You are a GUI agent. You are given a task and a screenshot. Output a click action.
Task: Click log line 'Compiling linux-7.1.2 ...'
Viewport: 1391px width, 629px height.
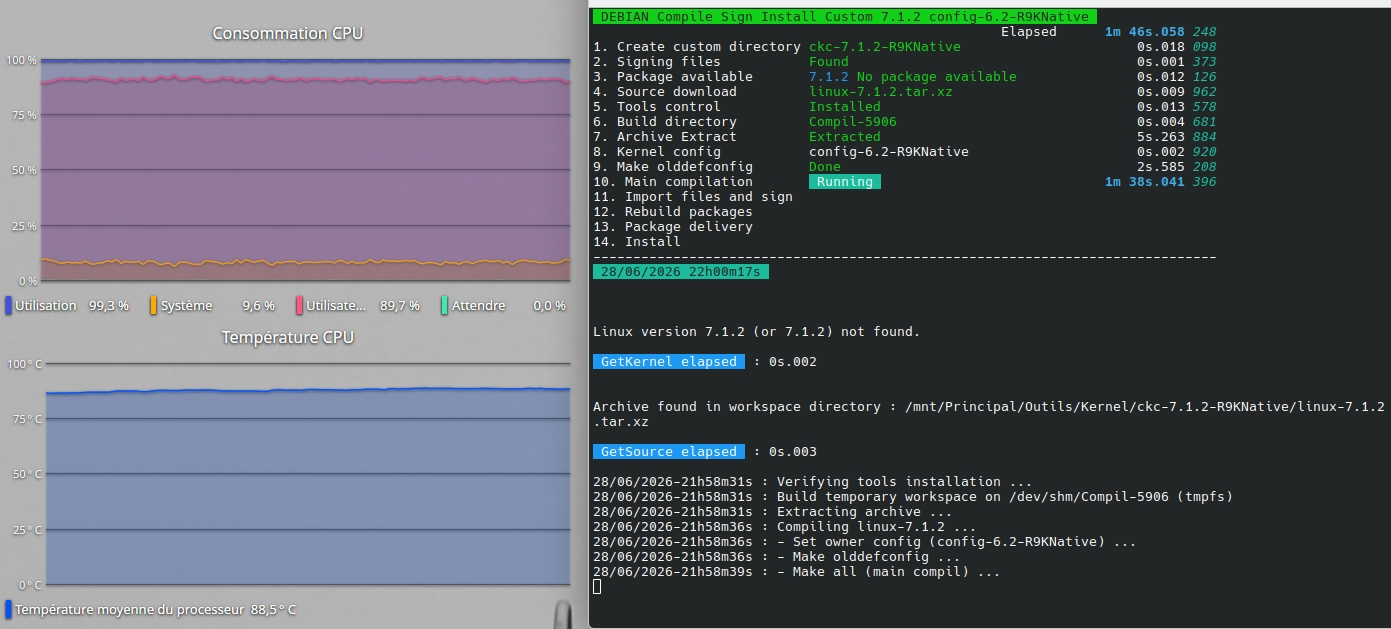click(x=785, y=527)
